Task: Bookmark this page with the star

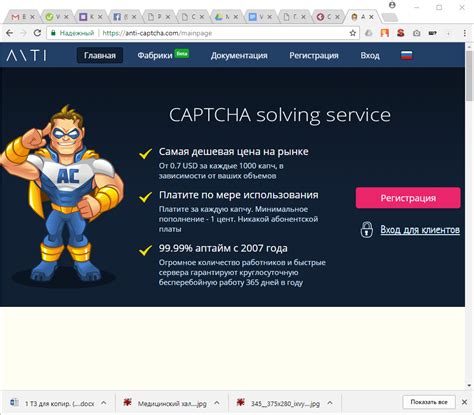Action: [353, 33]
